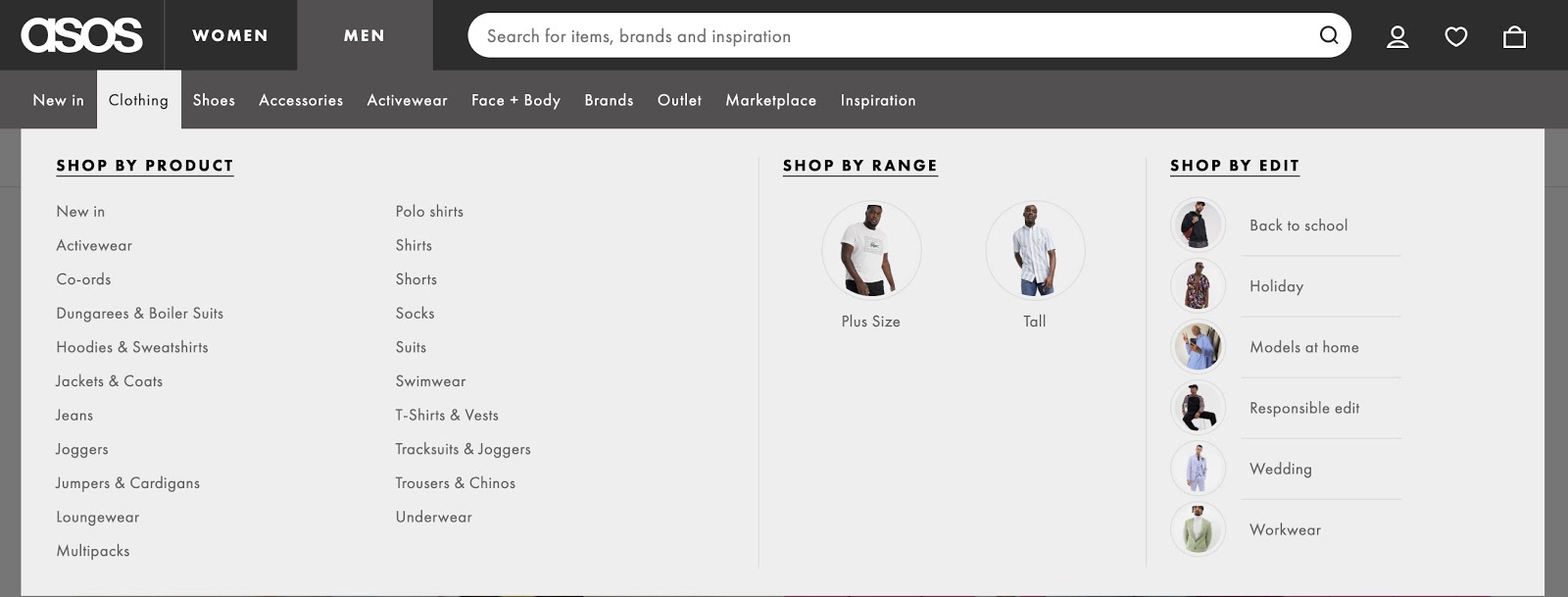Click the Back to school edit image
This screenshot has height=597, width=1568.
(x=1198, y=225)
